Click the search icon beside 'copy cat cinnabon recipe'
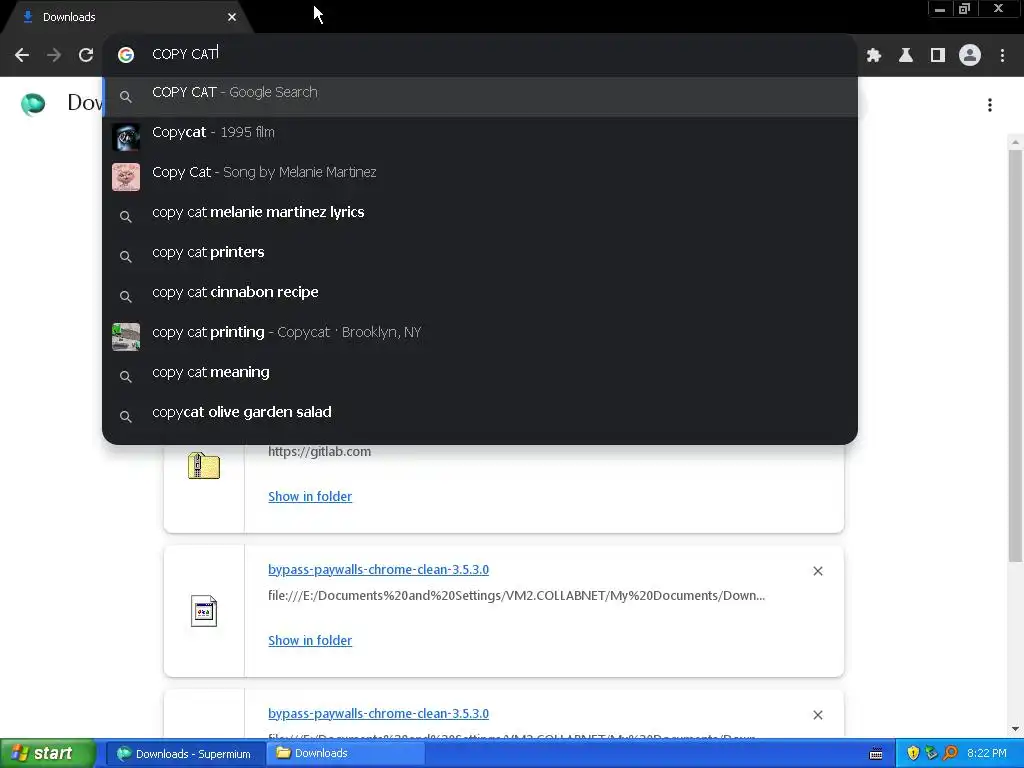1024x768 pixels. pos(125,296)
